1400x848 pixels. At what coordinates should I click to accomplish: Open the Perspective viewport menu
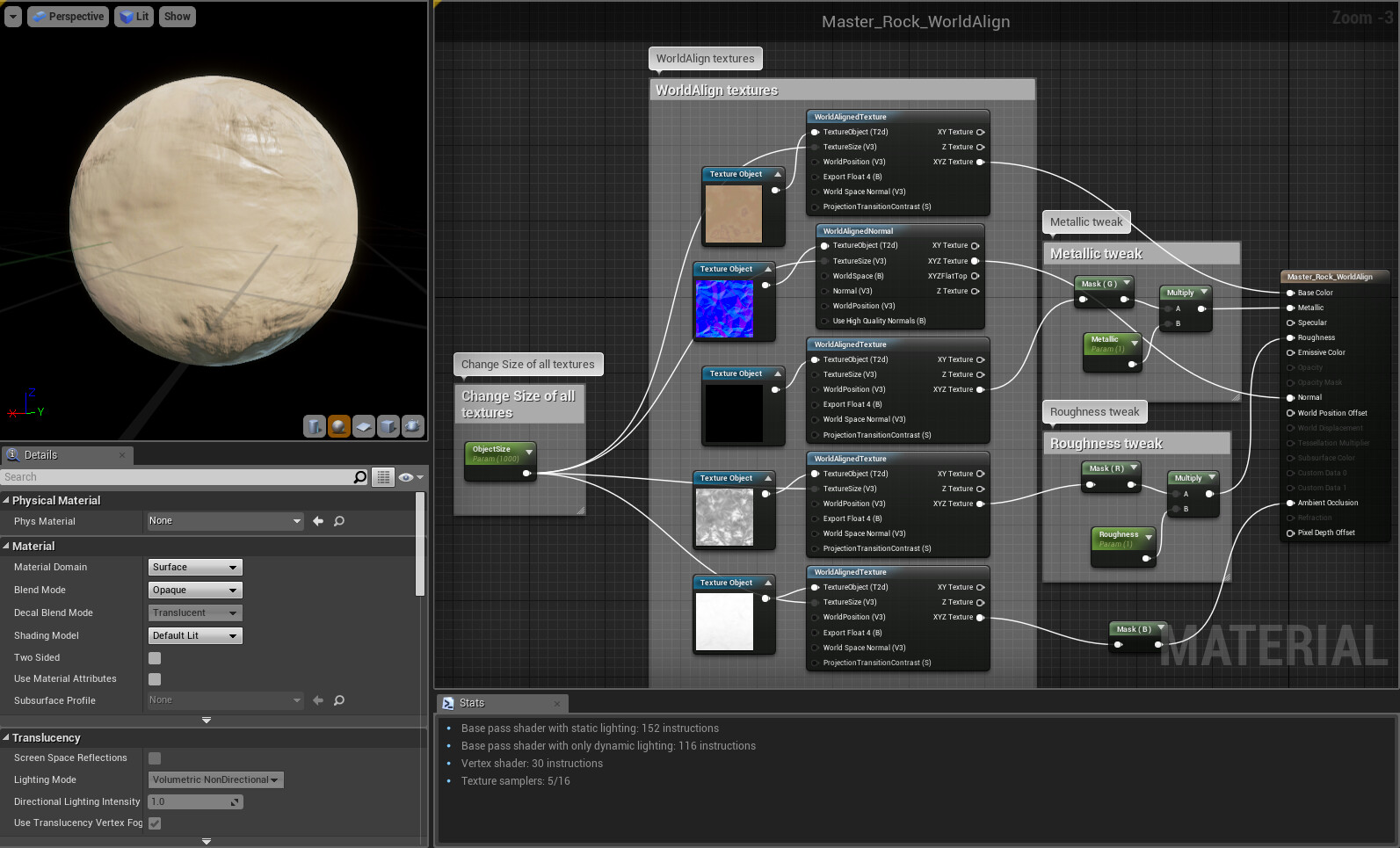[68, 17]
